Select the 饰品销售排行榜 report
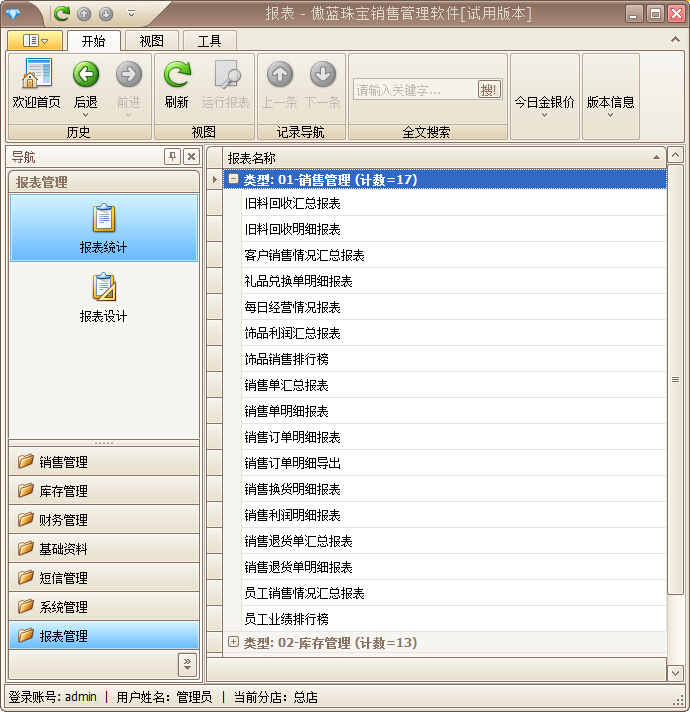Screen dimensions: 690x712 point(287,359)
